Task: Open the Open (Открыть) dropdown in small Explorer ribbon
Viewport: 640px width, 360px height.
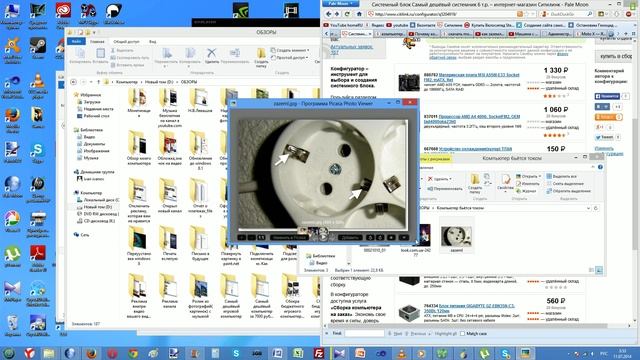Action: tap(529, 176)
